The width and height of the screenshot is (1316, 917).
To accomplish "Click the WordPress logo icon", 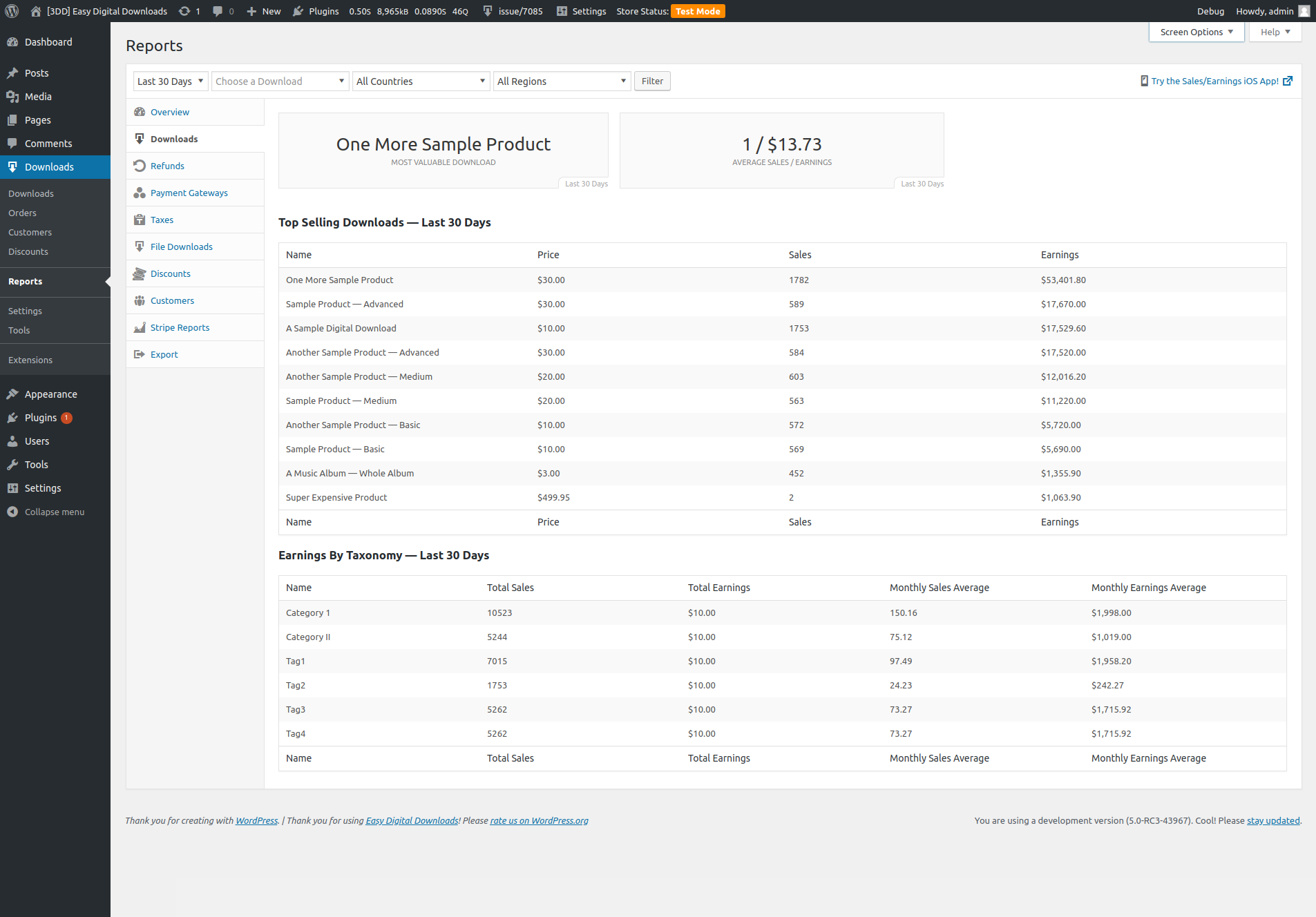I will (x=12, y=11).
